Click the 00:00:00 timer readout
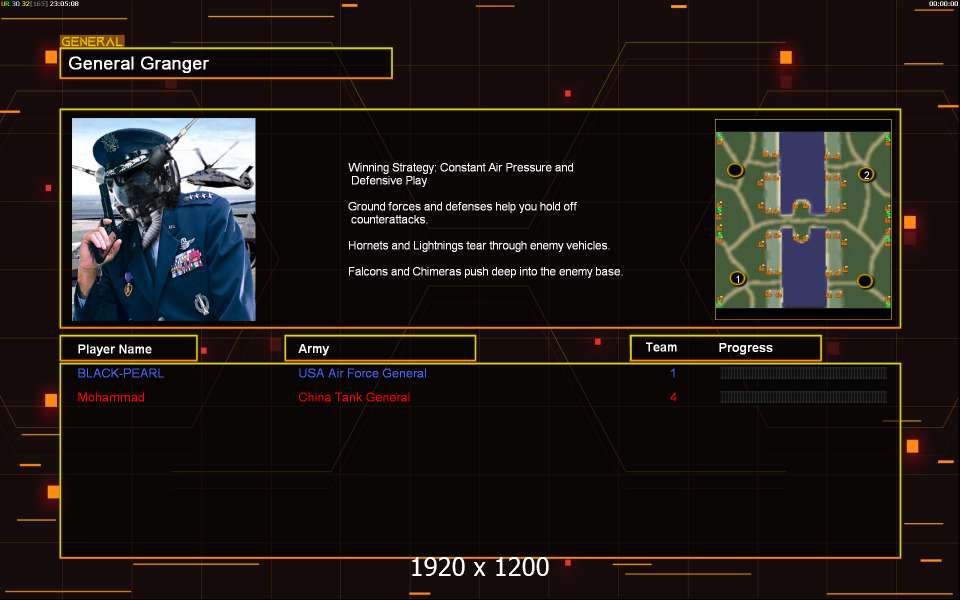Image resolution: width=960 pixels, height=600 pixels. pyautogui.click(x=943, y=4)
